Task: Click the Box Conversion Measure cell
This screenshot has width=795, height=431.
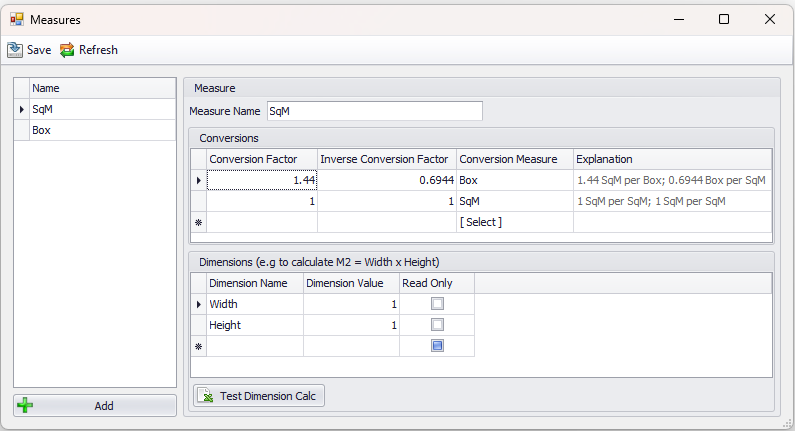Action: pos(515,180)
